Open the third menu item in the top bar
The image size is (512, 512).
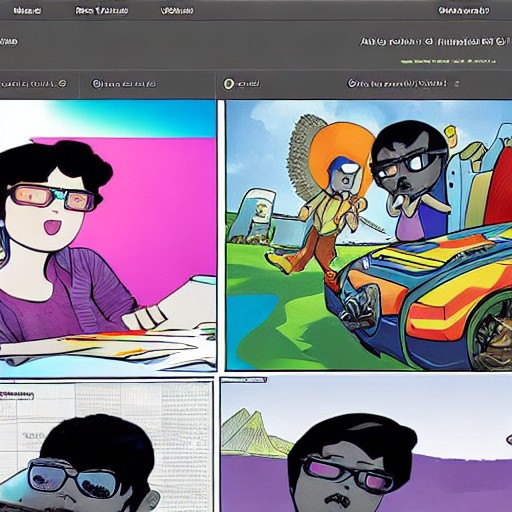(177, 11)
